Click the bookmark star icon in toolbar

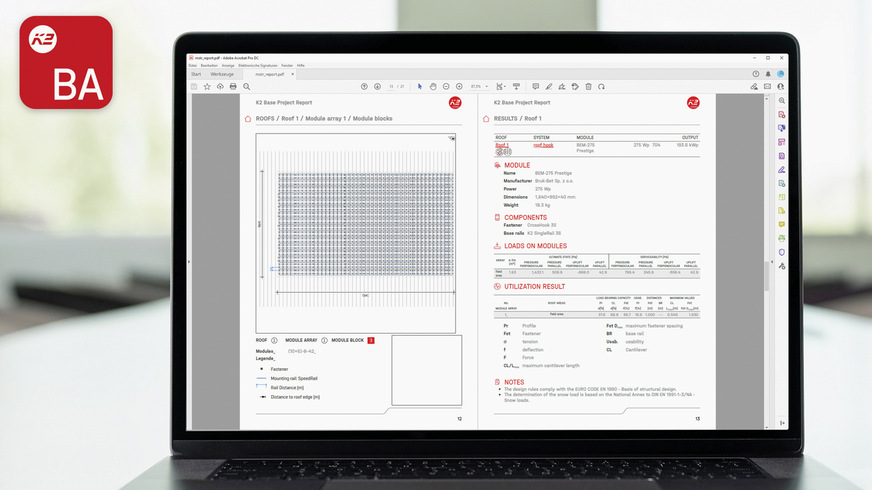(207, 86)
